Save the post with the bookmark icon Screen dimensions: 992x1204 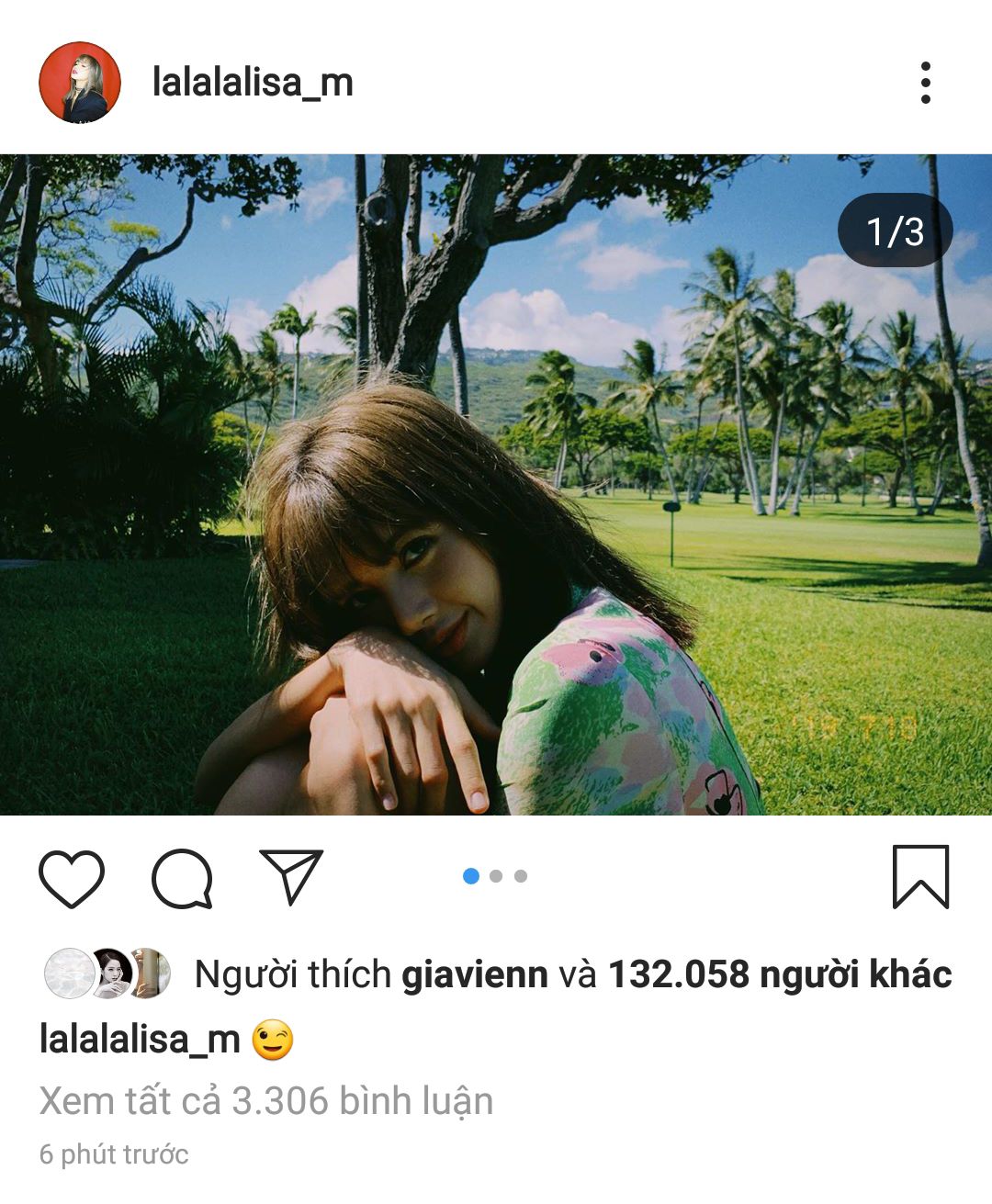pos(920,877)
